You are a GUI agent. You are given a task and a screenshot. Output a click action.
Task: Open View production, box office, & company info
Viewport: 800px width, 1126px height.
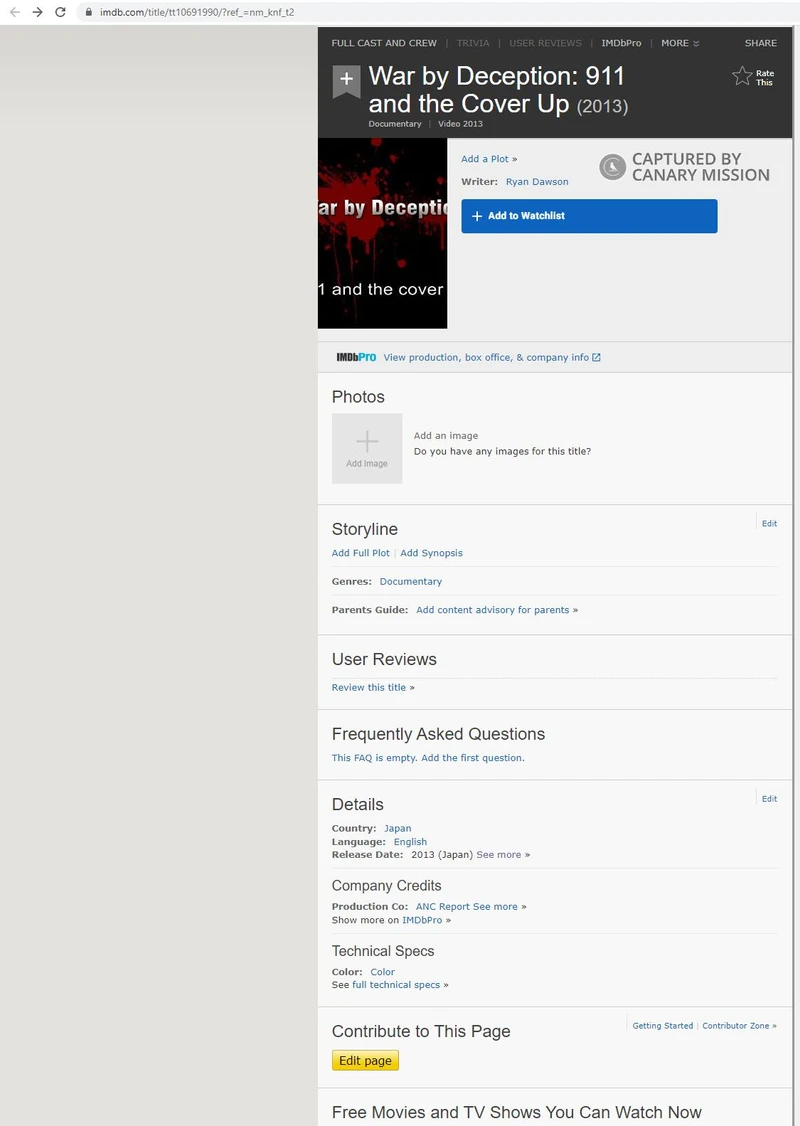[486, 357]
